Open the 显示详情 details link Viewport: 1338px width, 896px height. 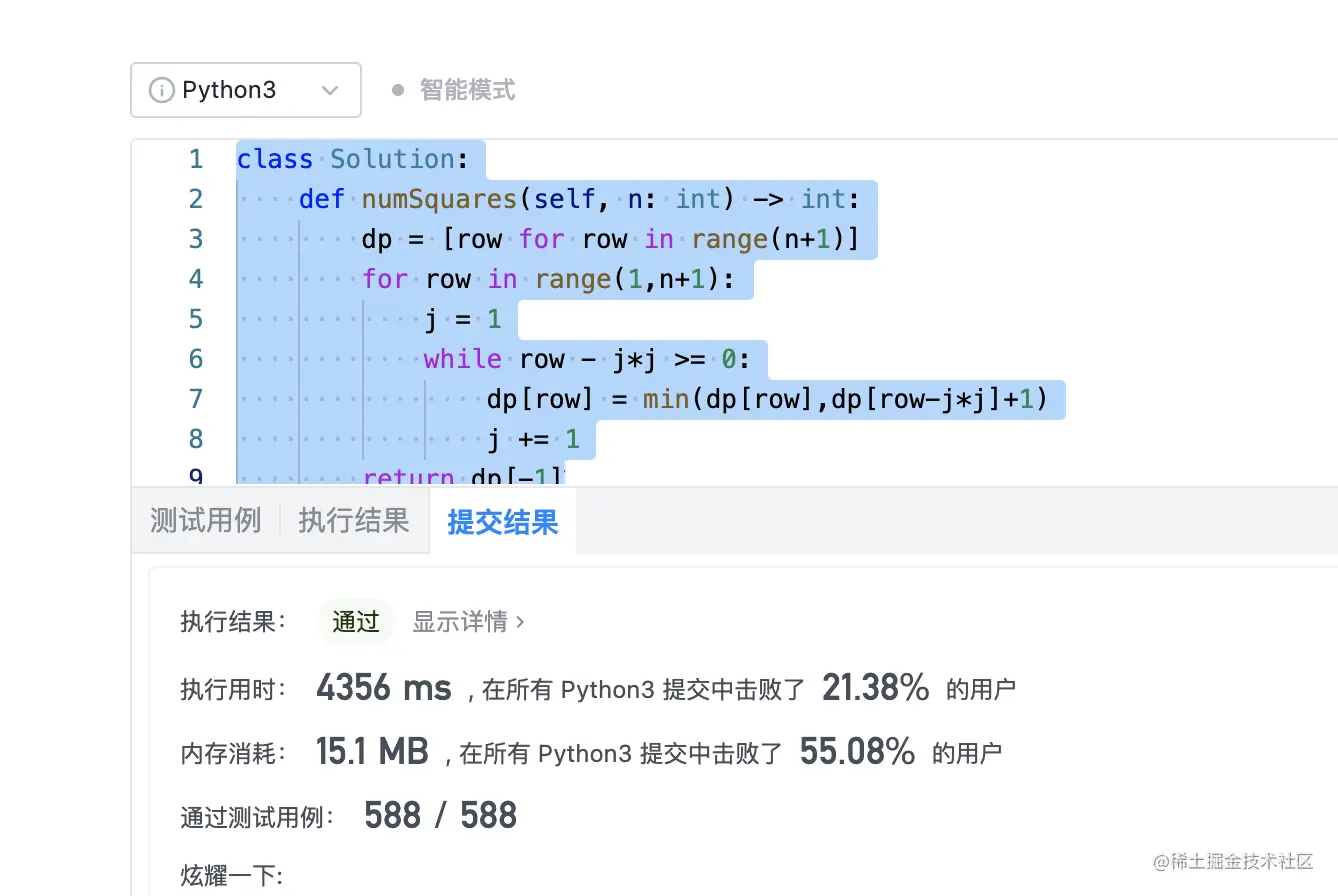pos(460,622)
